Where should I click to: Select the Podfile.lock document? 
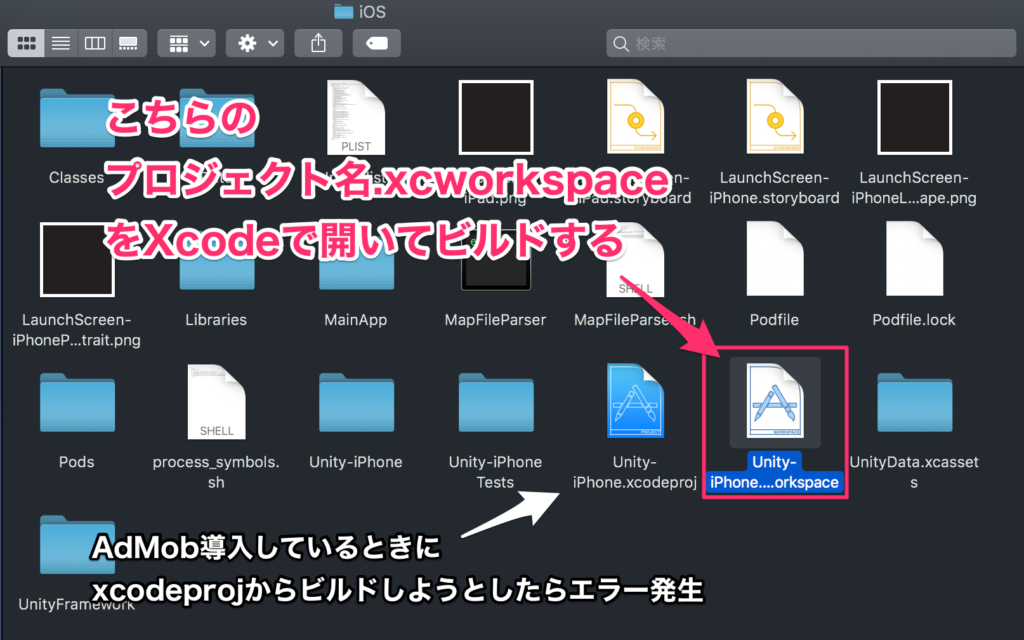coord(914,259)
